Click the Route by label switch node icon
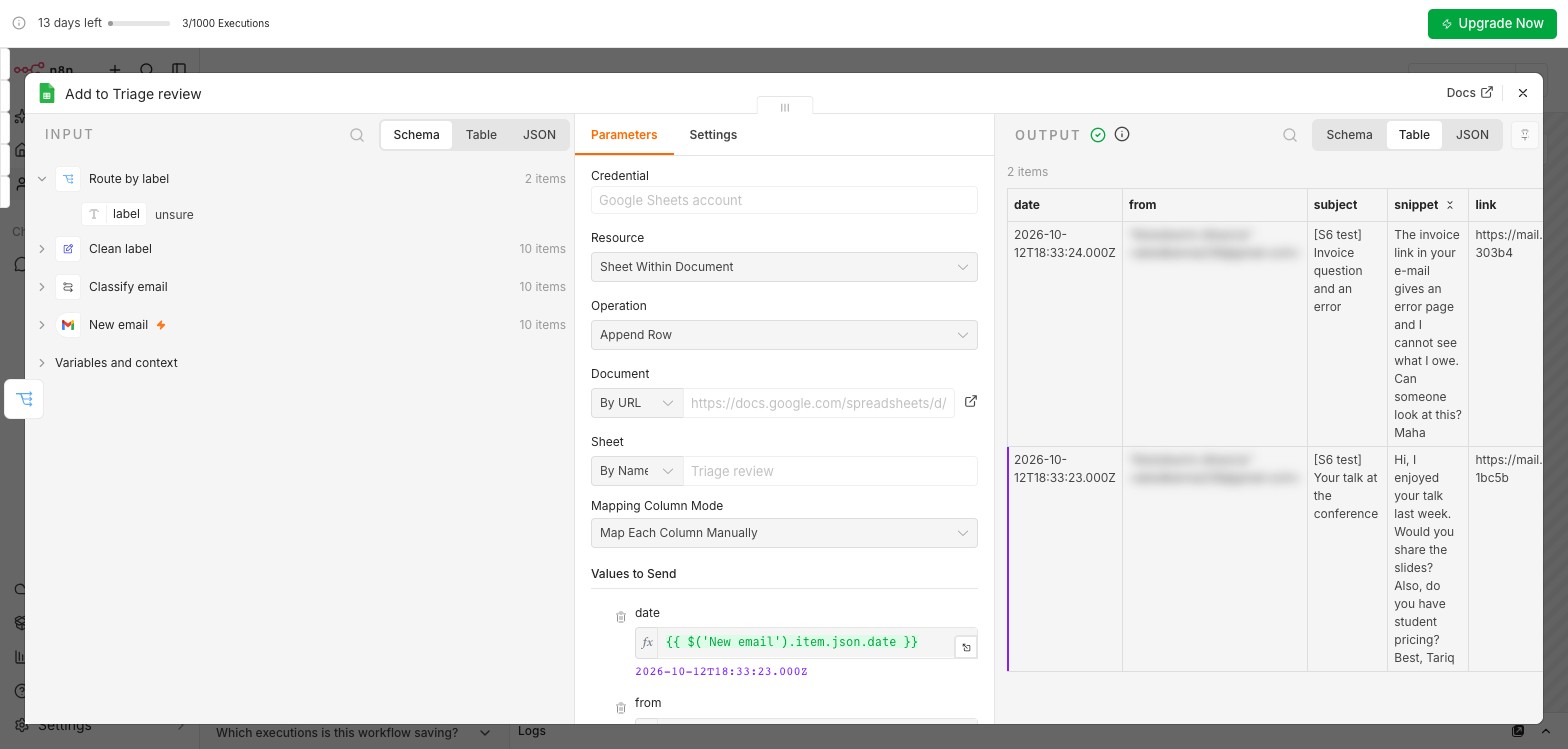This screenshot has width=1568, height=749. [x=68, y=179]
